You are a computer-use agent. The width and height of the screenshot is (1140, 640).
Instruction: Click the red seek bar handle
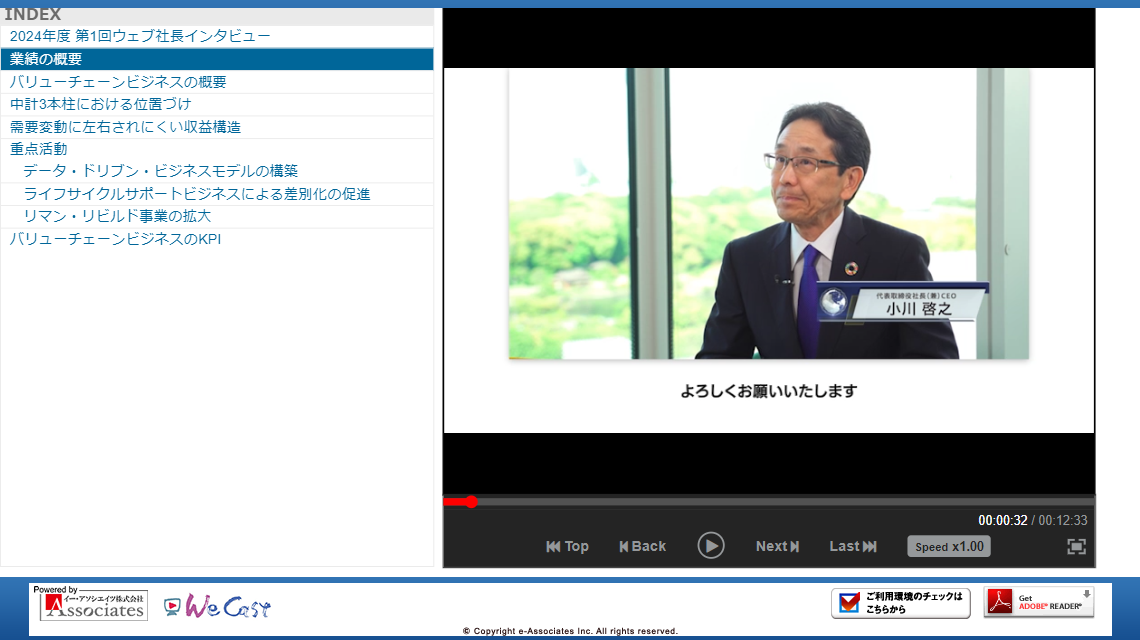click(x=471, y=502)
